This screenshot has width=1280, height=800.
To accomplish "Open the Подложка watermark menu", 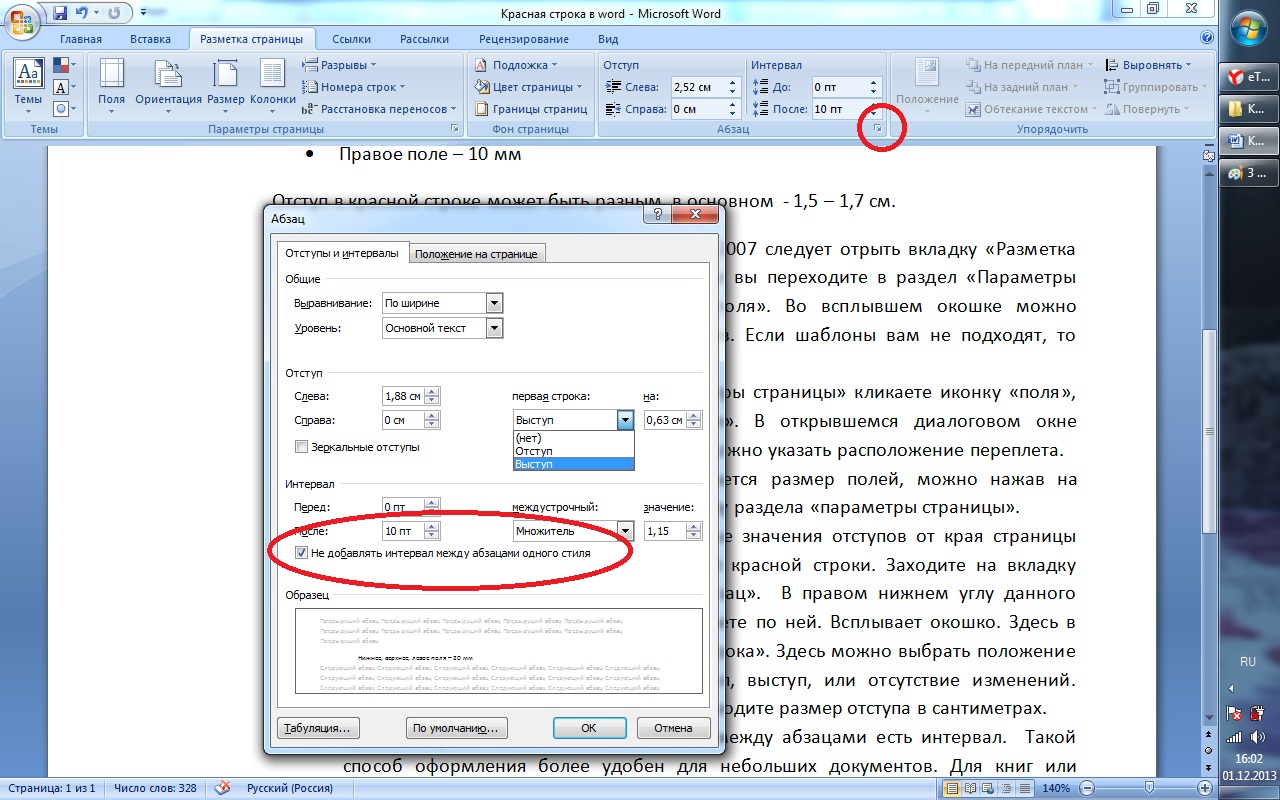I will point(514,65).
